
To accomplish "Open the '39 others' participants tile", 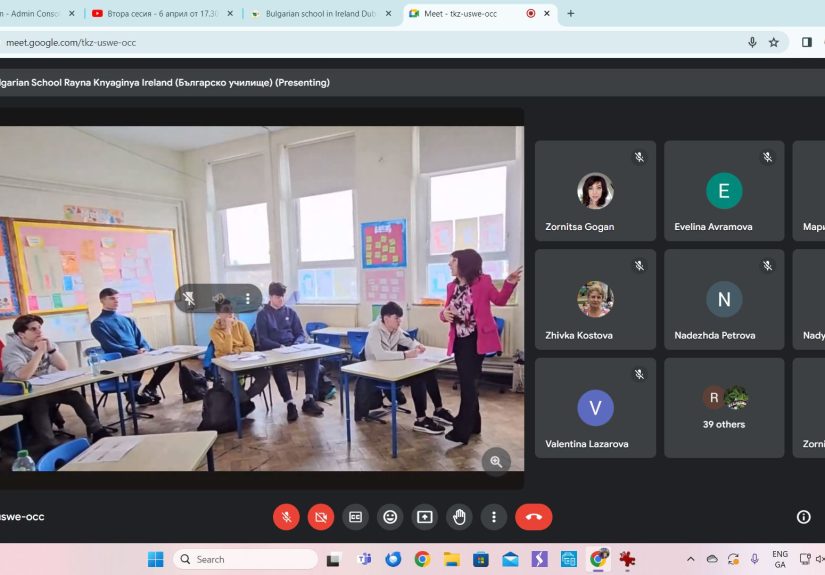I will (724, 407).
